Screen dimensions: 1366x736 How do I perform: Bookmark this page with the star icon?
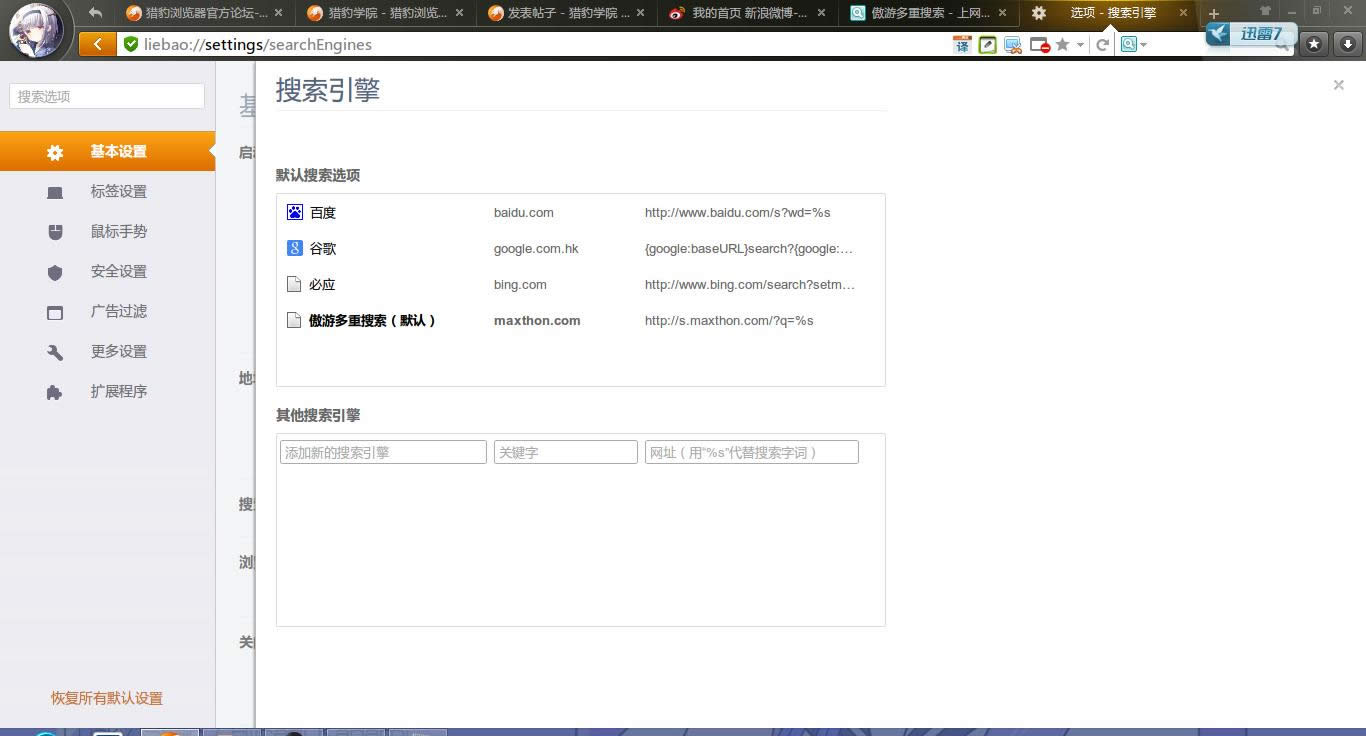(1062, 45)
